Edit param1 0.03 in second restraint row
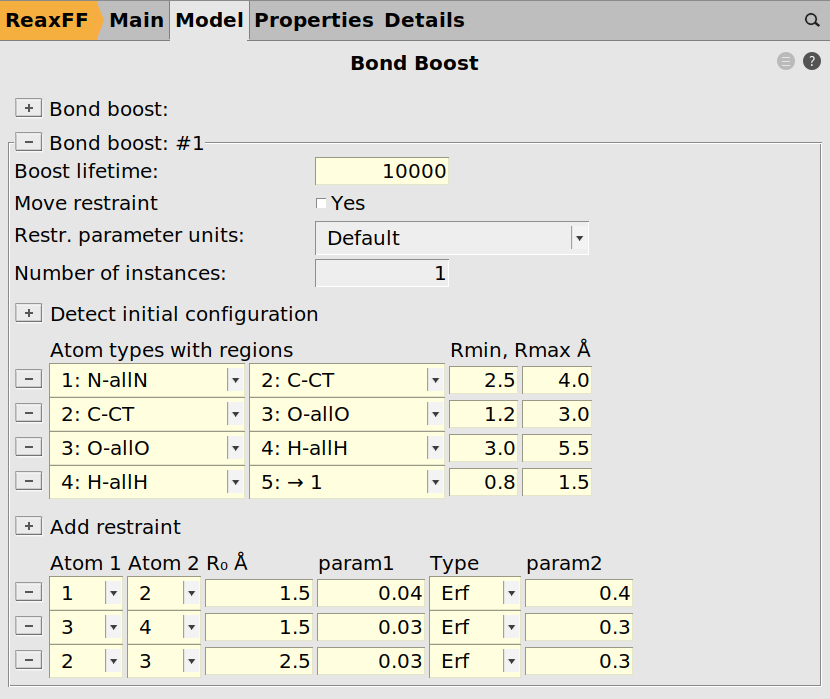Image resolution: width=830 pixels, height=699 pixels. 371,627
